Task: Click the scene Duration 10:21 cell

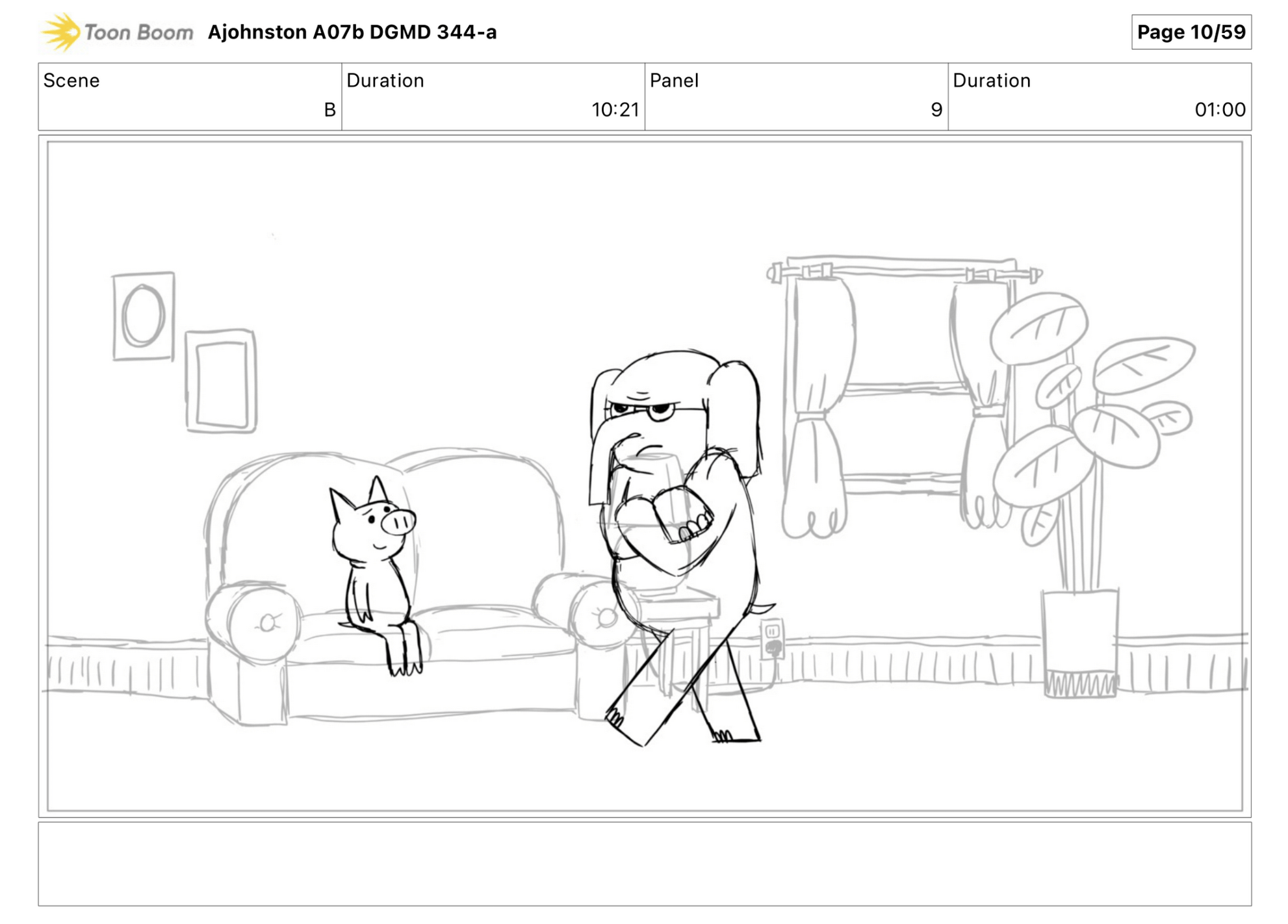Action: [x=493, y=96]
